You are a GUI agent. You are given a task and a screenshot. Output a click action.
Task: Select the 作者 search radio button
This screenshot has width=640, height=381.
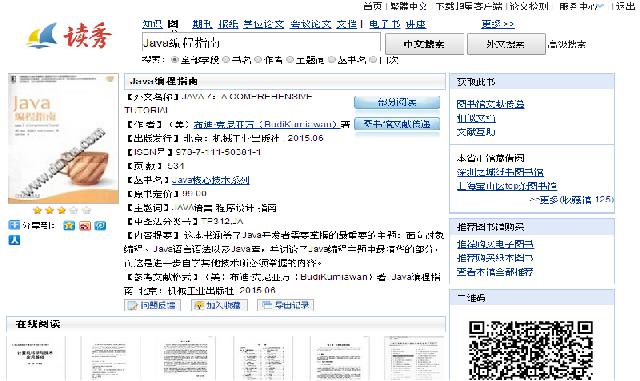(x=258, y=60)
